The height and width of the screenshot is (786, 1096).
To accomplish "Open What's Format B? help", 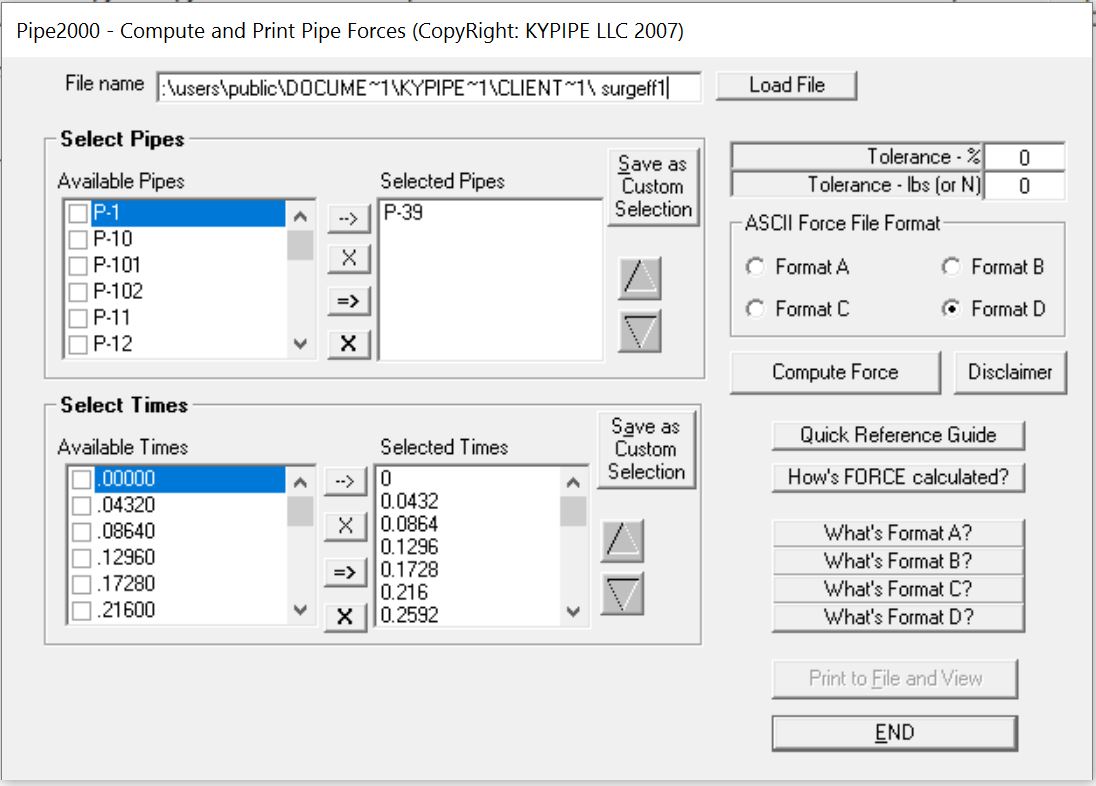I will click(x=898, y=561).
